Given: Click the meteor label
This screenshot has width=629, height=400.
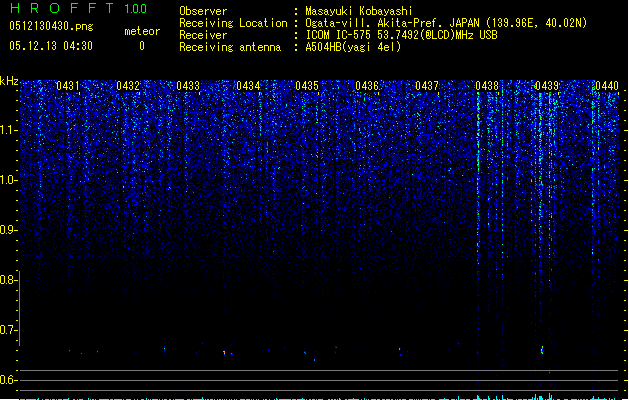Looking at the screenshot, I should coord(142,31).
